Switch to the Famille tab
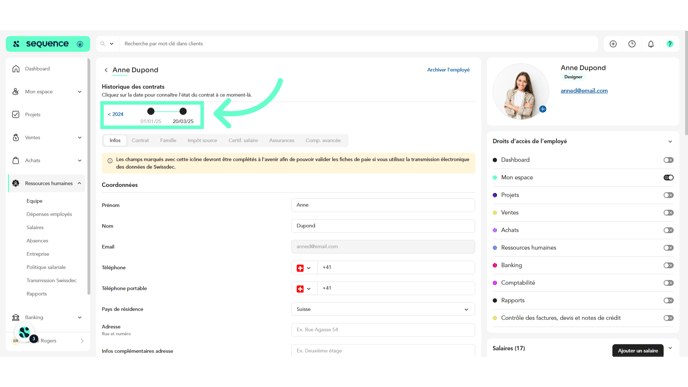This screenshot has height=387, width=688. click(168, 140)
